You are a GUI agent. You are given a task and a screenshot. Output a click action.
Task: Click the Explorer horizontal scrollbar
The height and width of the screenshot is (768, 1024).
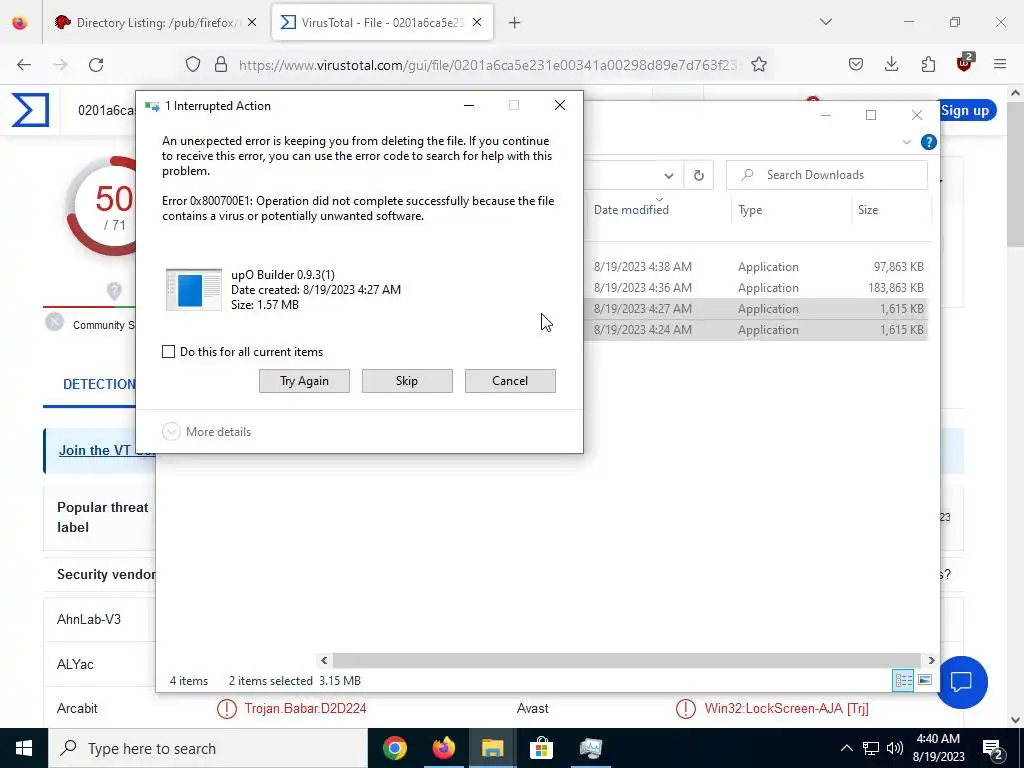[627, 660]
